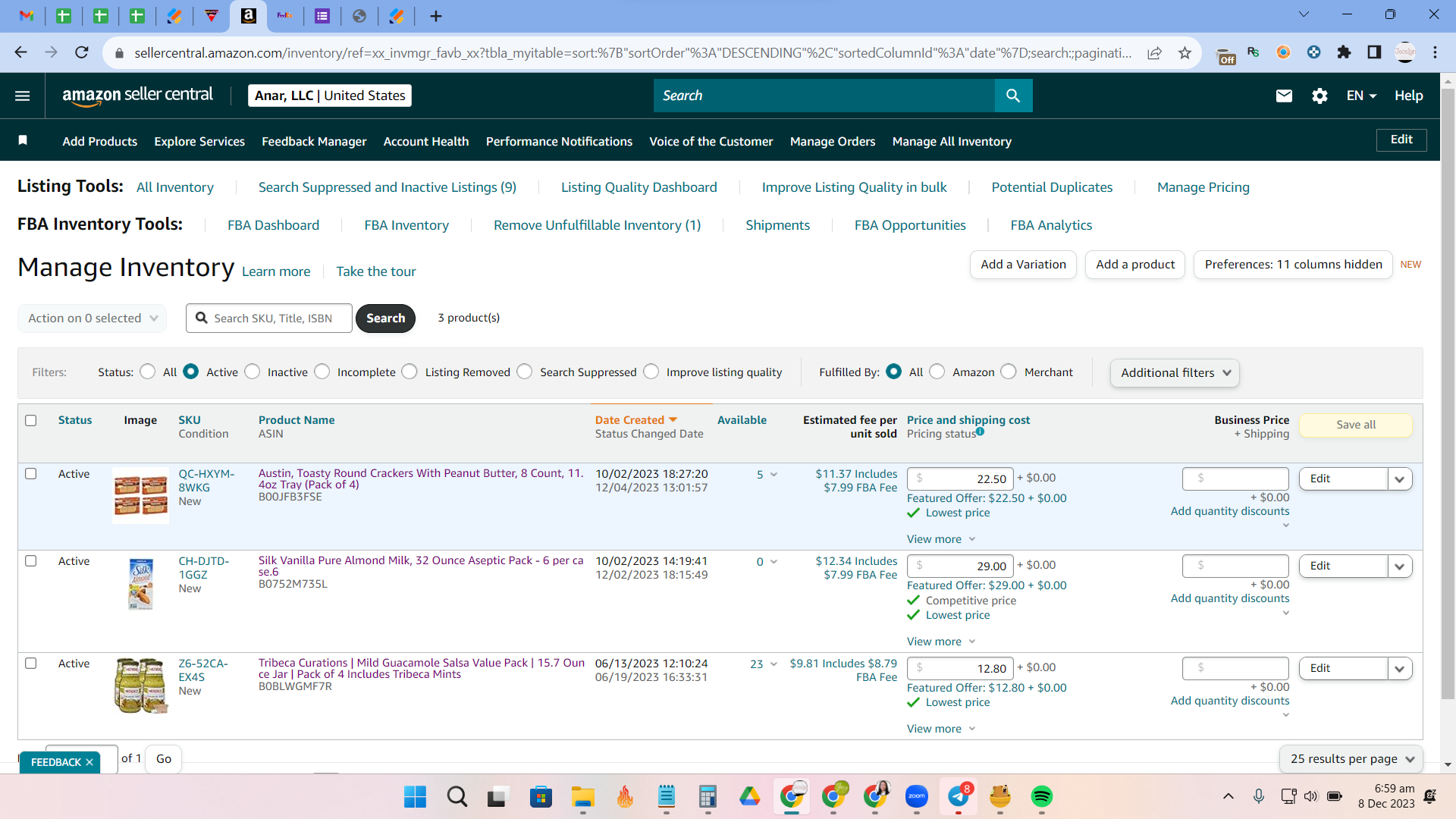Open Feedback Manager menu item
The image size is (1456, 819).
[x=314, y=141]
